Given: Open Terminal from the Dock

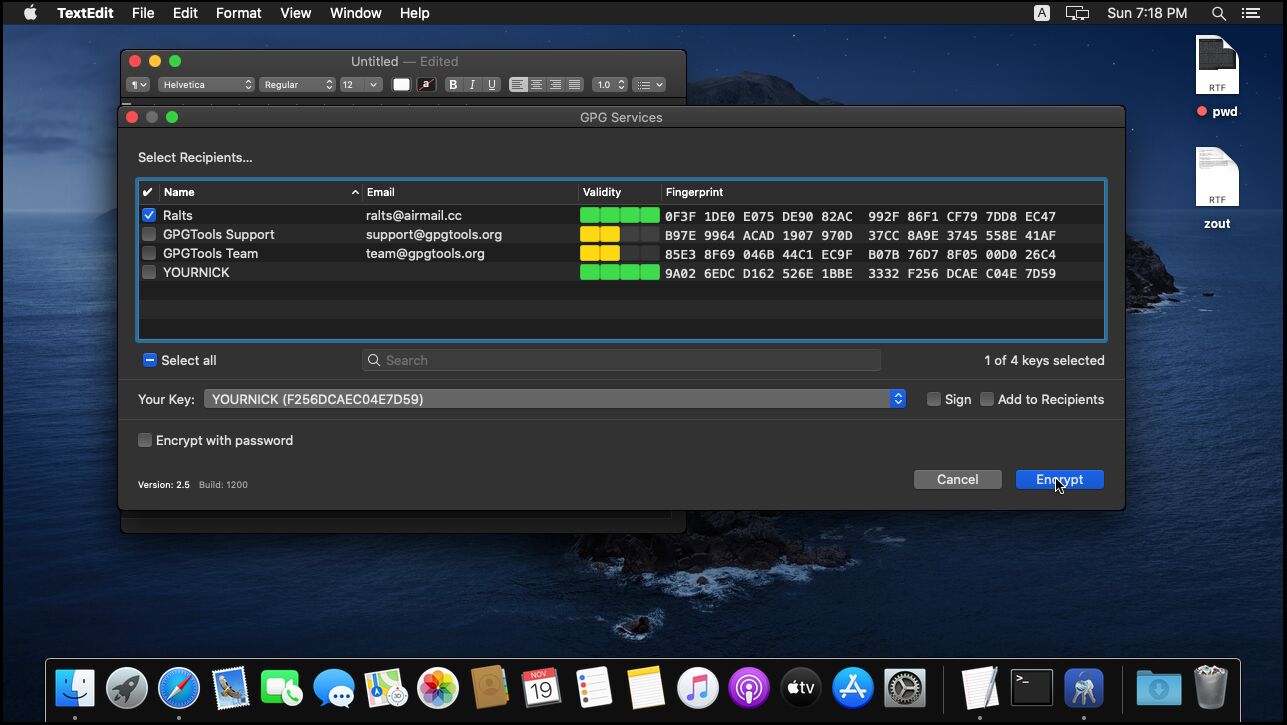Looking at the screenshot, I should coord(1031,688).
